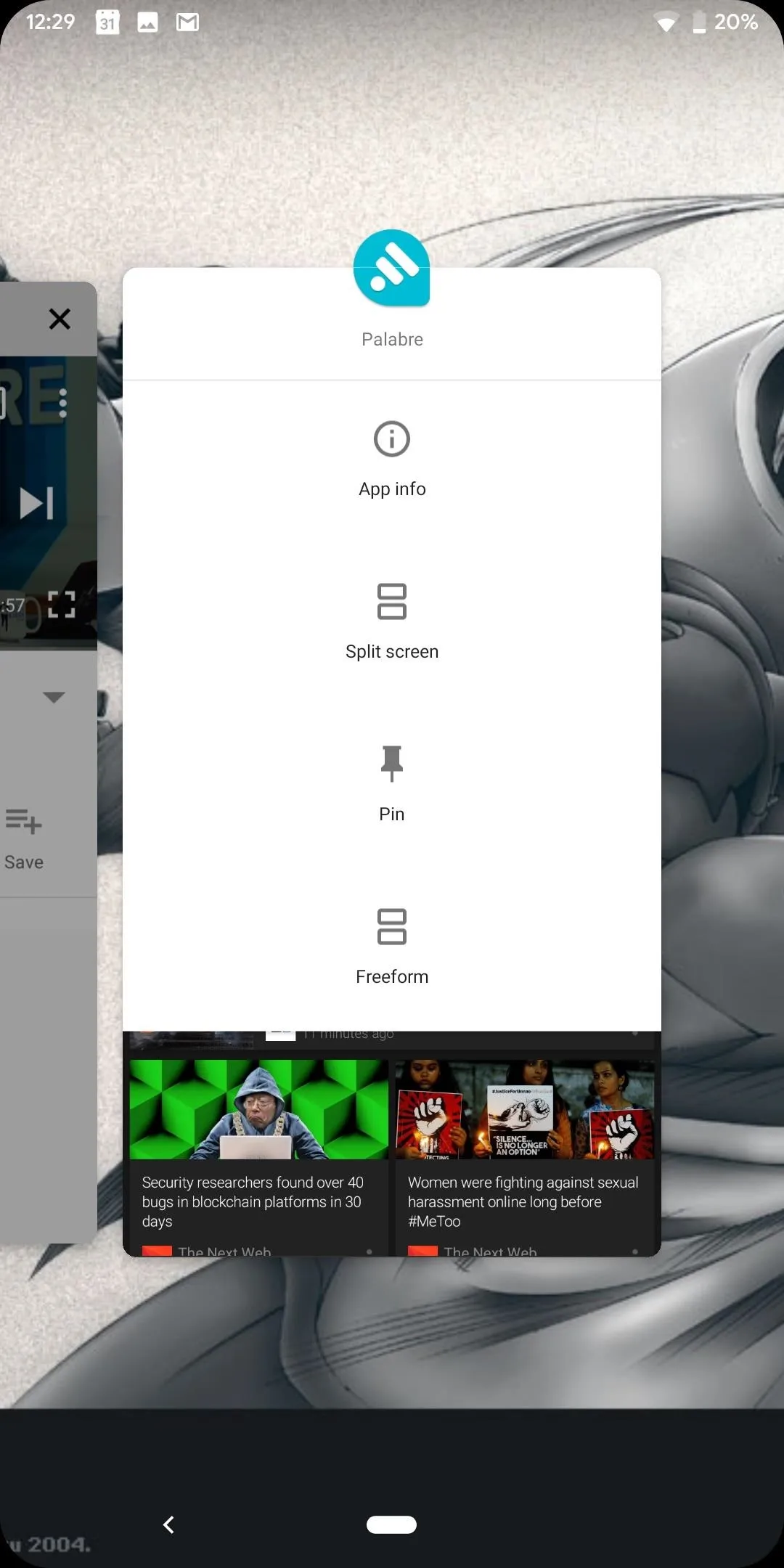
Task: Tap 'The Next Web' under #MeToo article
Action: 490,1251
